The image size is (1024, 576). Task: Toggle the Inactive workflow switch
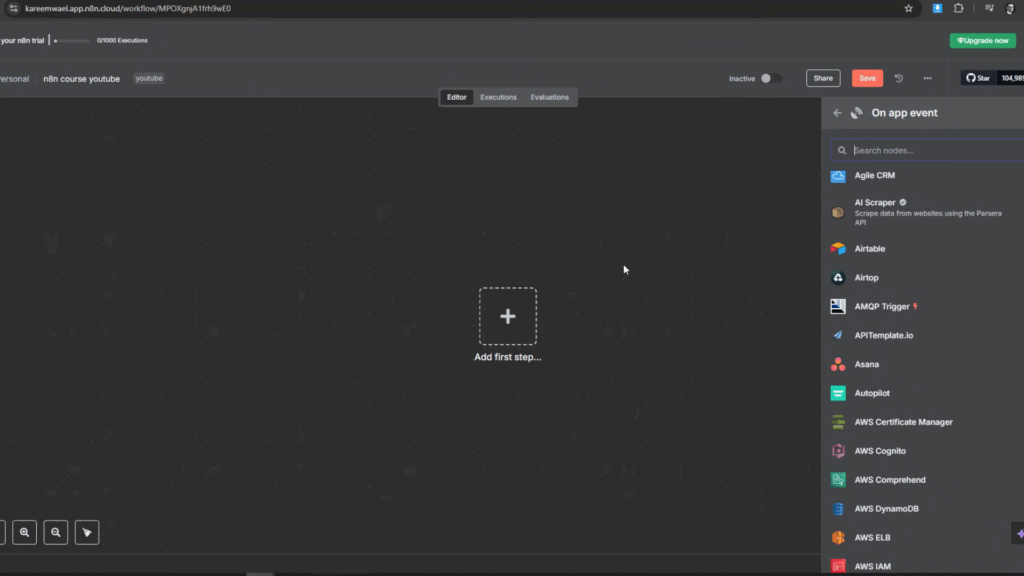[770, 78]
